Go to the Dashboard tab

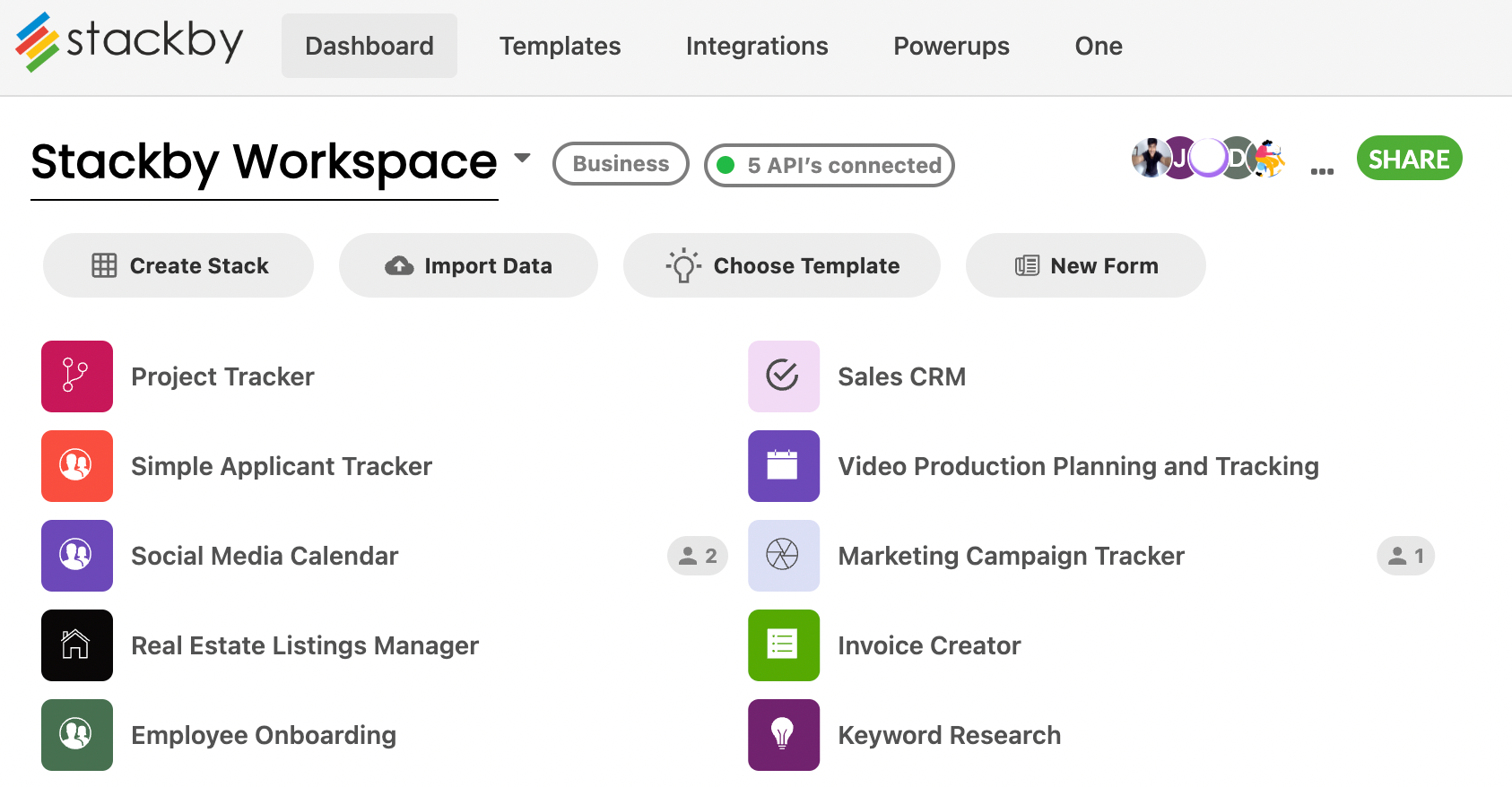(x=369, y=46)
